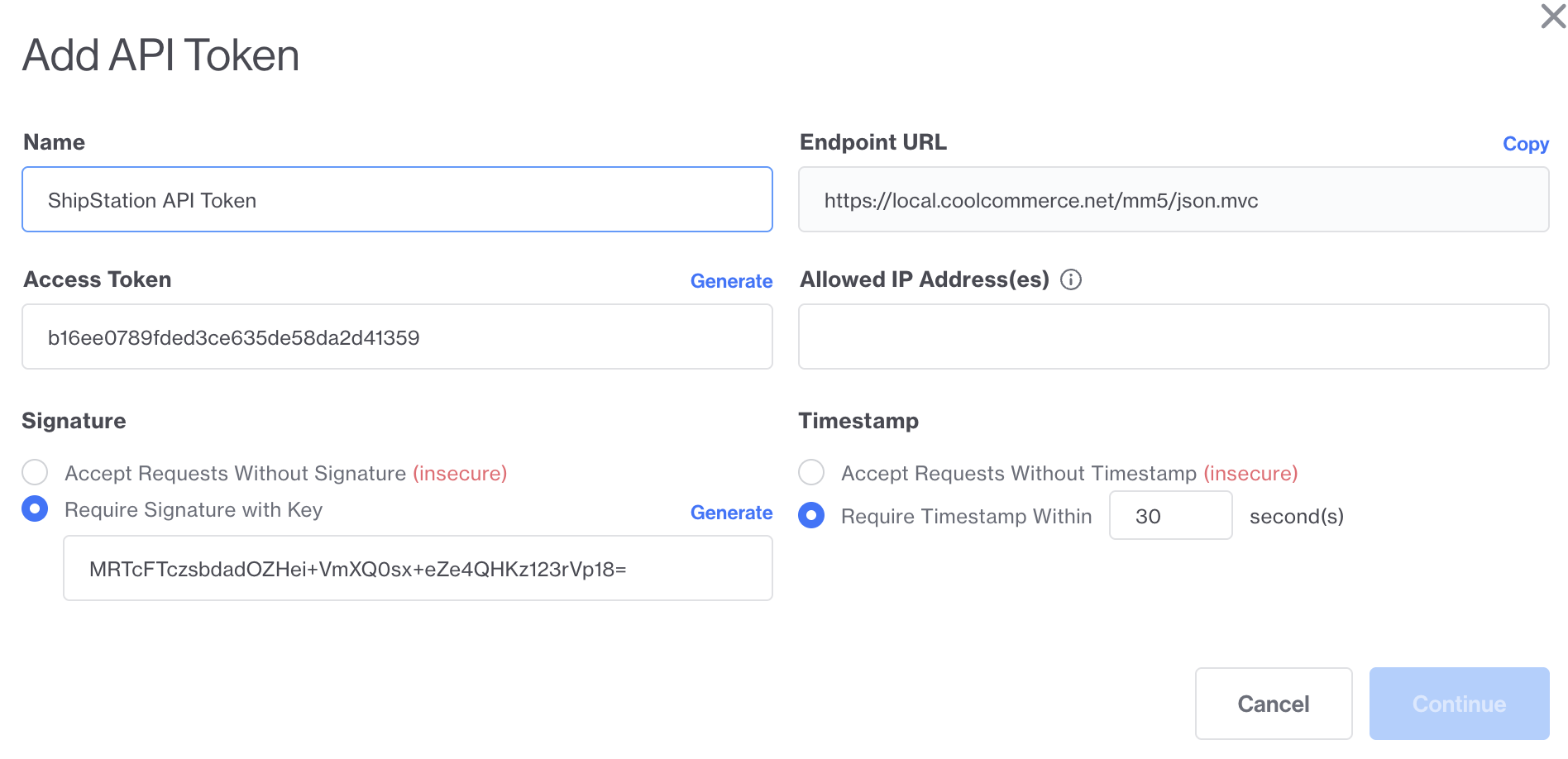
Task: Generate a new Access Token
Action: point(731,281)
